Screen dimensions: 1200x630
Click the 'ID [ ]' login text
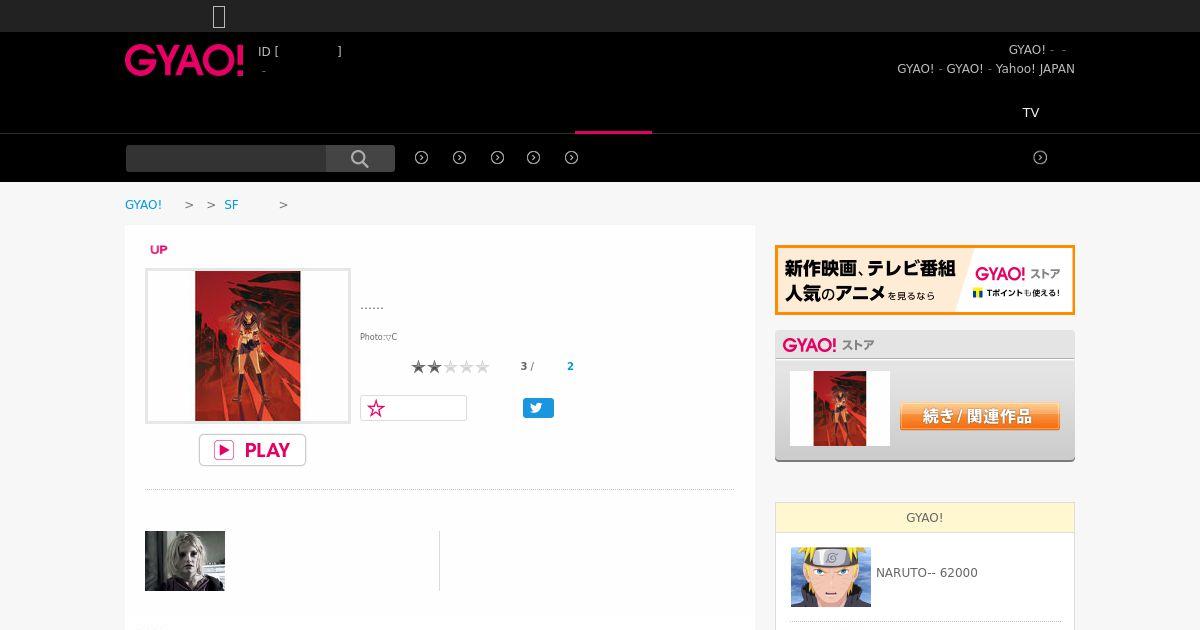[300, 51]
